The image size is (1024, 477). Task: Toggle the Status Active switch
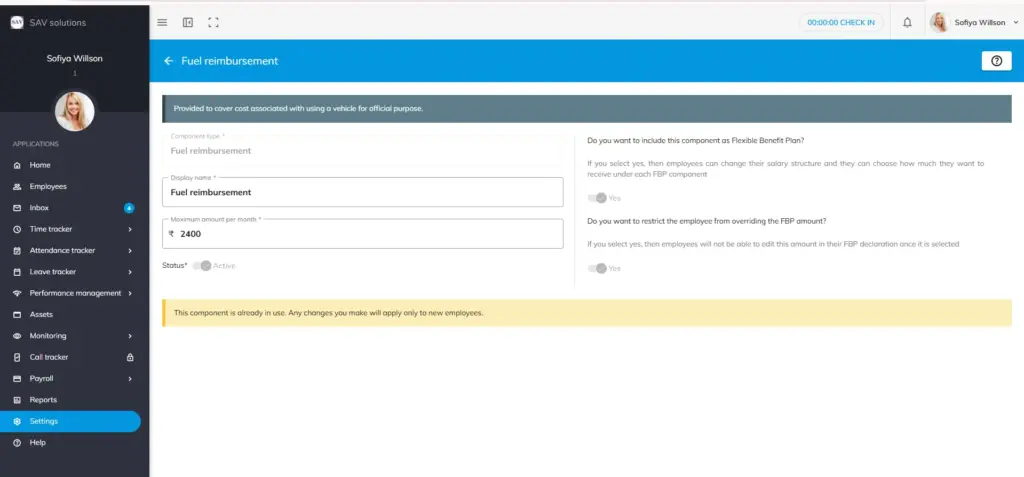click(x=202, y=266)
